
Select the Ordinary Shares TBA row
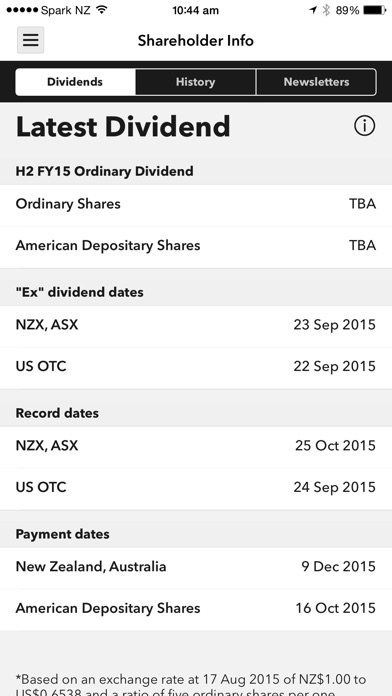coord(196,204)
